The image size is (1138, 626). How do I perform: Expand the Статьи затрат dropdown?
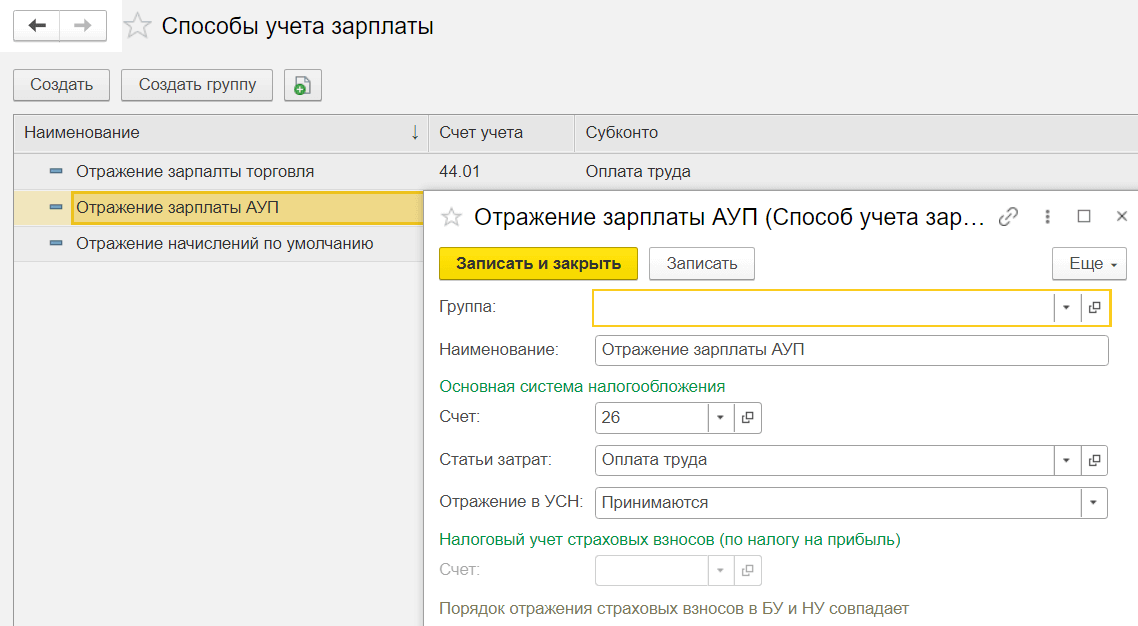click(1067, 460)
